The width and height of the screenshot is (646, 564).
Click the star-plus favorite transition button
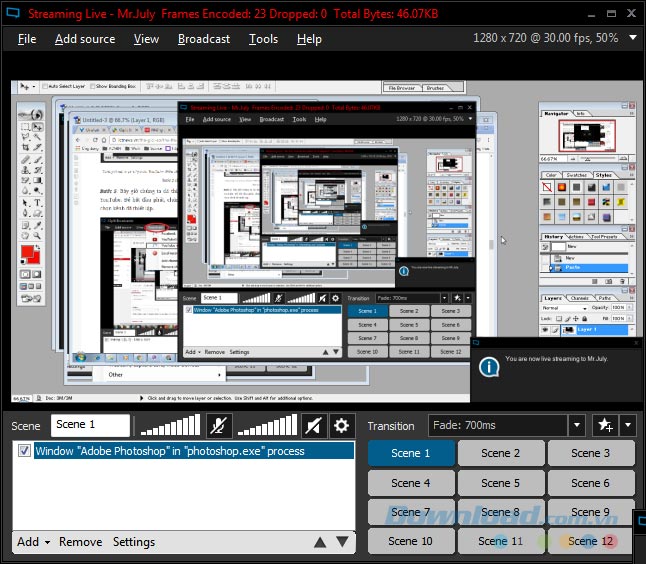pyautogui.click(x=605, y=425)
